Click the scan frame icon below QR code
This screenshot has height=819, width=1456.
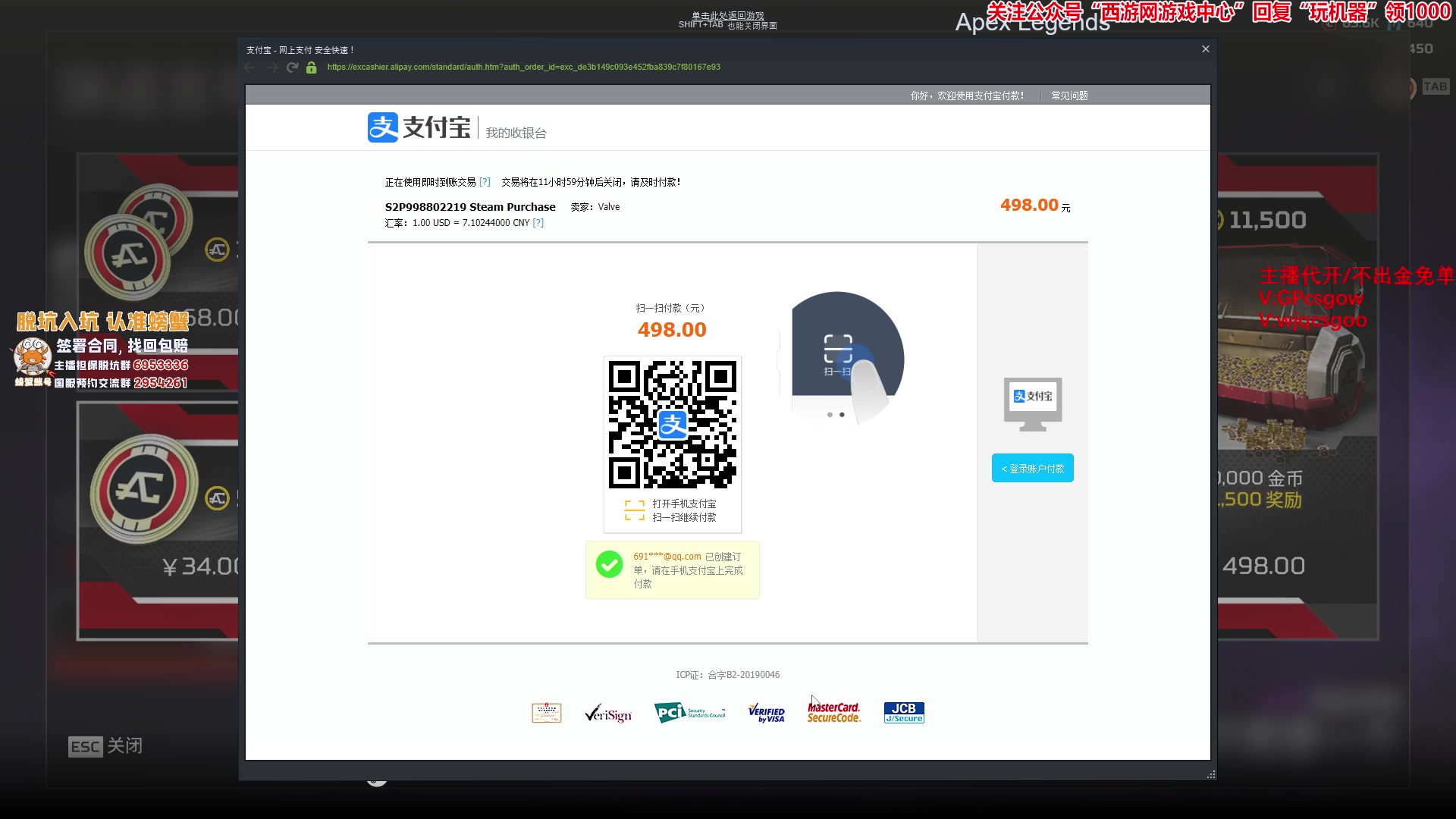point(635,510)
